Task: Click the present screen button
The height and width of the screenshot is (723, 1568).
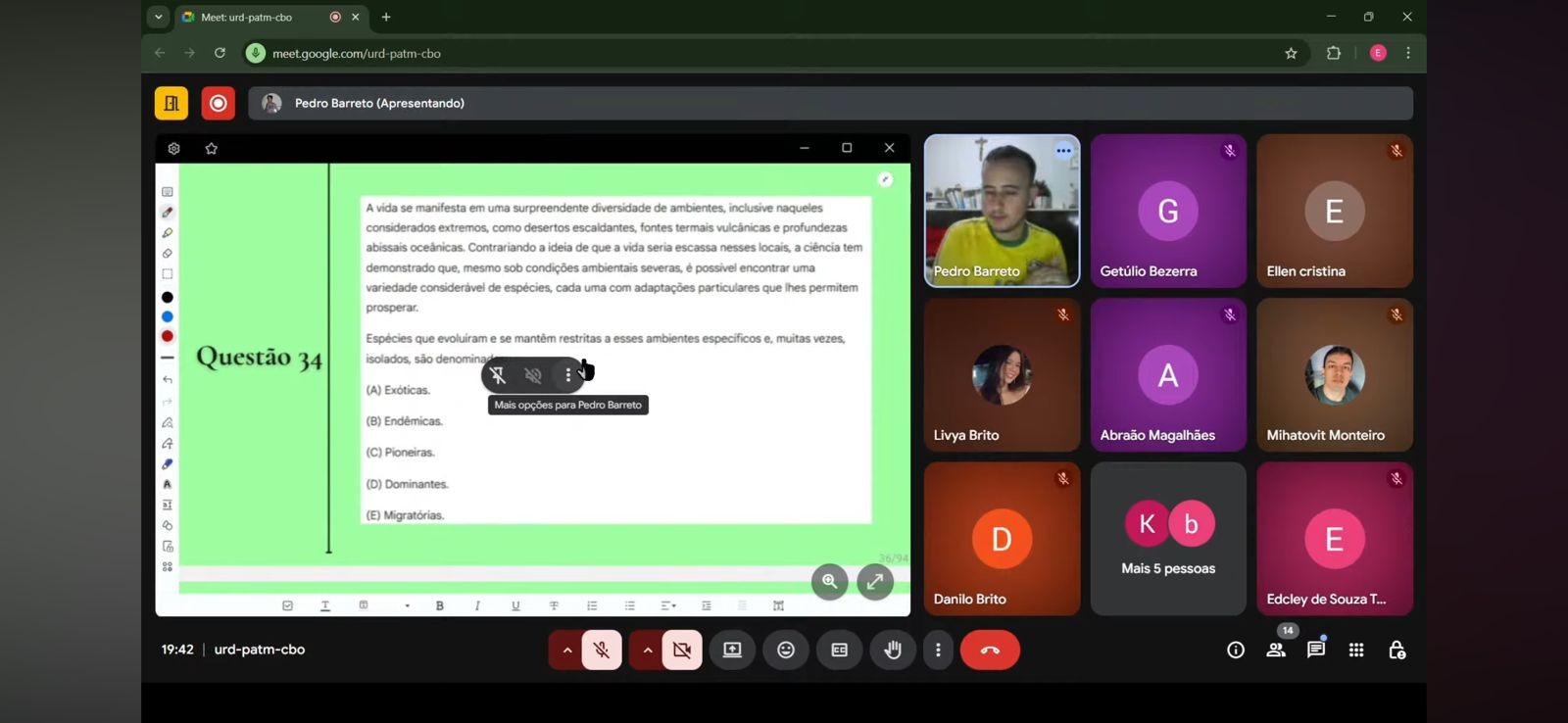Action: click(x=732, y=650)
